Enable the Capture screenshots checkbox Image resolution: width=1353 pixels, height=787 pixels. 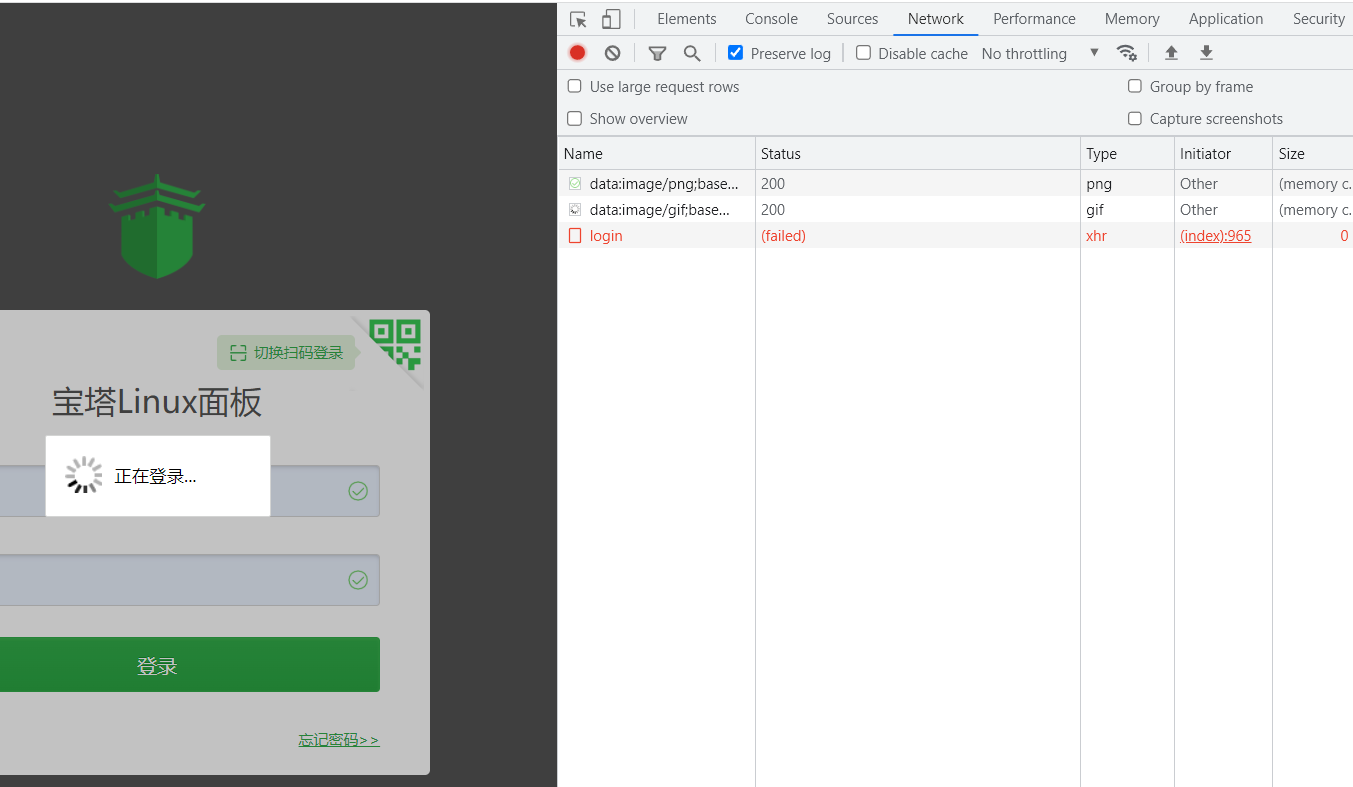[x=1135, y=118]
